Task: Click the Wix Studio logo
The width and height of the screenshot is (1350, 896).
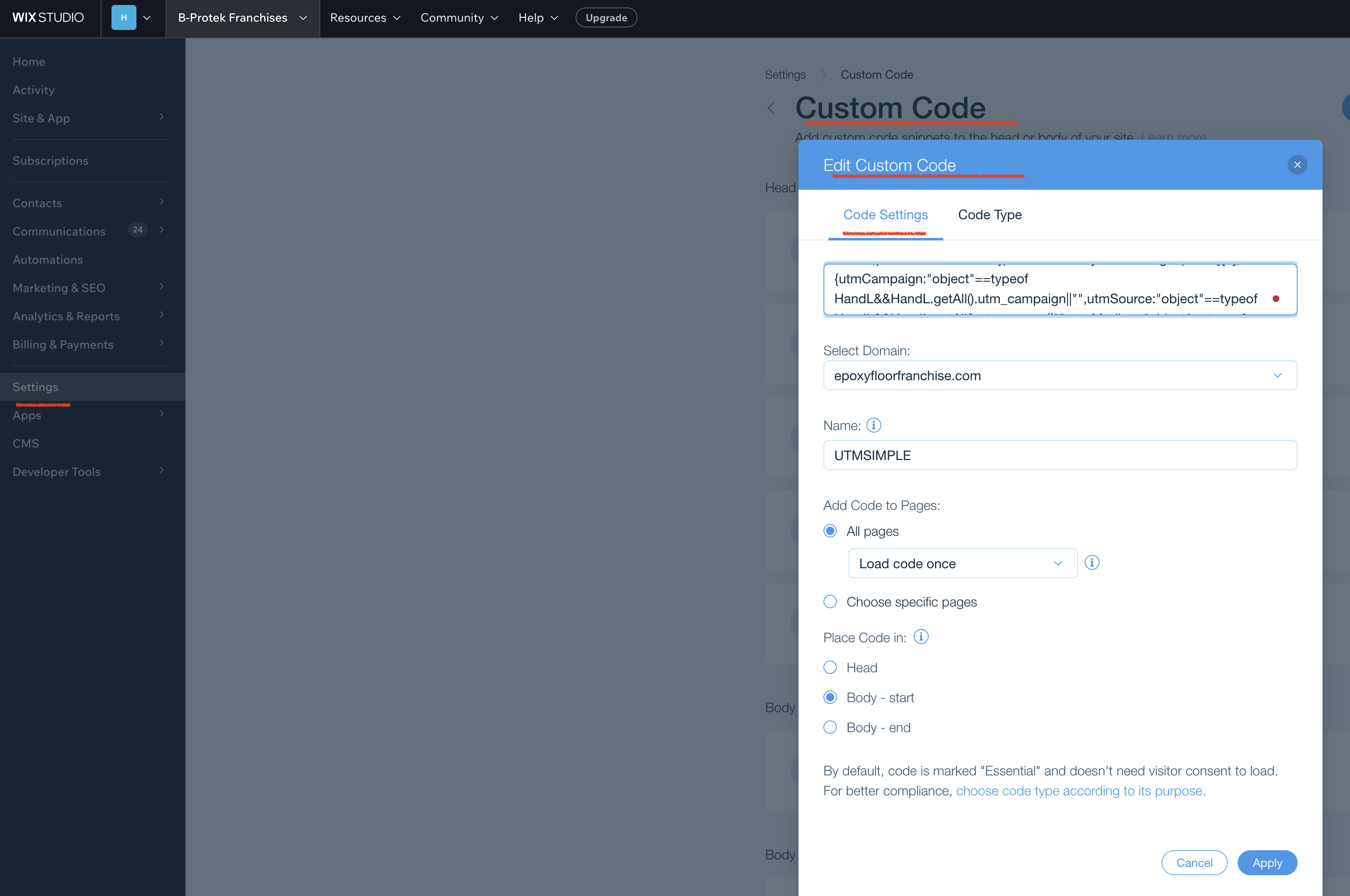Action: click(48, 18)
